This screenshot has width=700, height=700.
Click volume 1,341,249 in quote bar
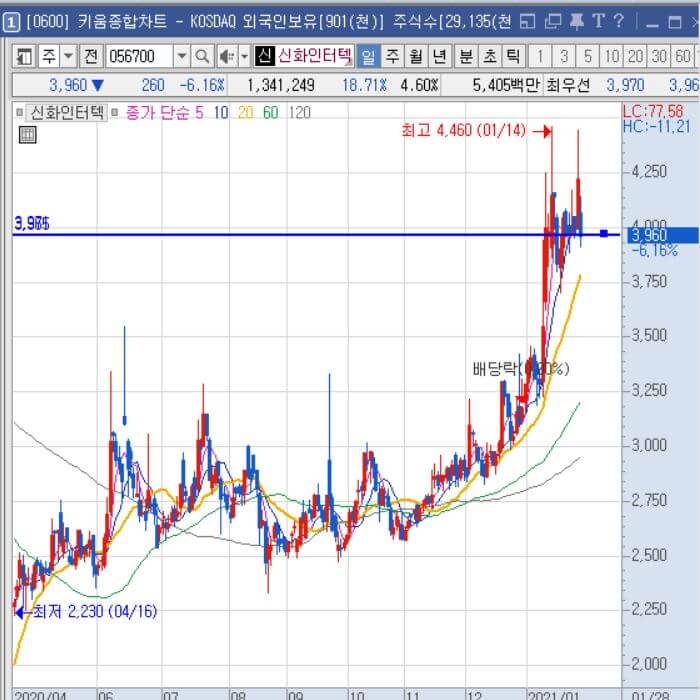click(281, 85)
